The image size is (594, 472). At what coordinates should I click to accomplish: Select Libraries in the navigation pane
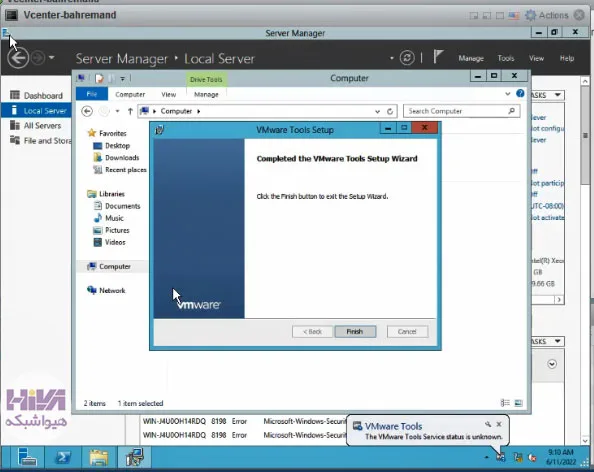106,194
